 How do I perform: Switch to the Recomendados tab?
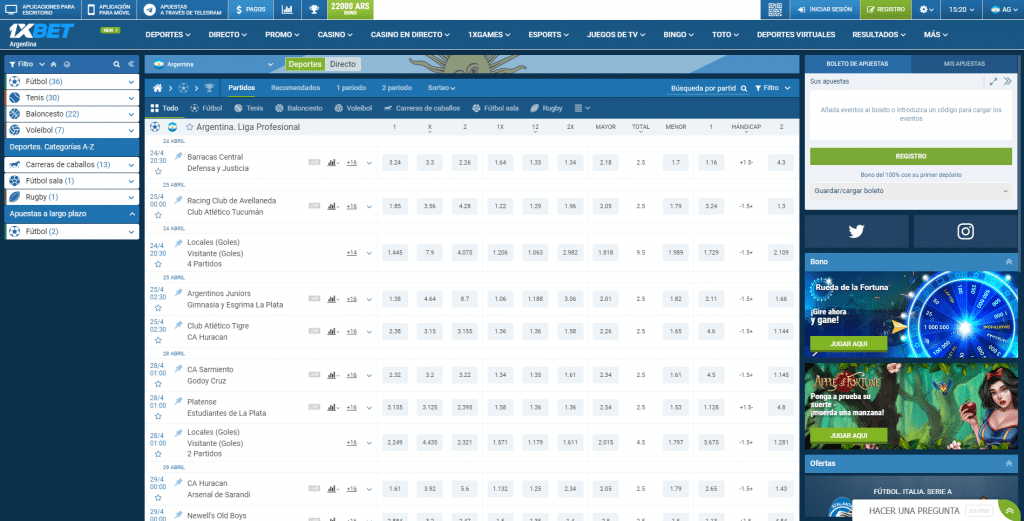click(295, 87)
